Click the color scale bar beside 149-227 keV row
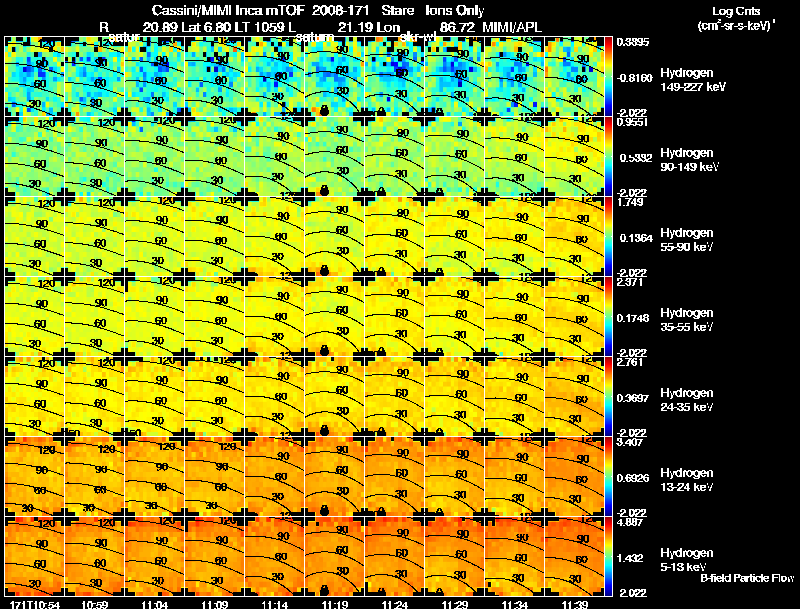This screenshot has height=609, width=800. (608, 77)
